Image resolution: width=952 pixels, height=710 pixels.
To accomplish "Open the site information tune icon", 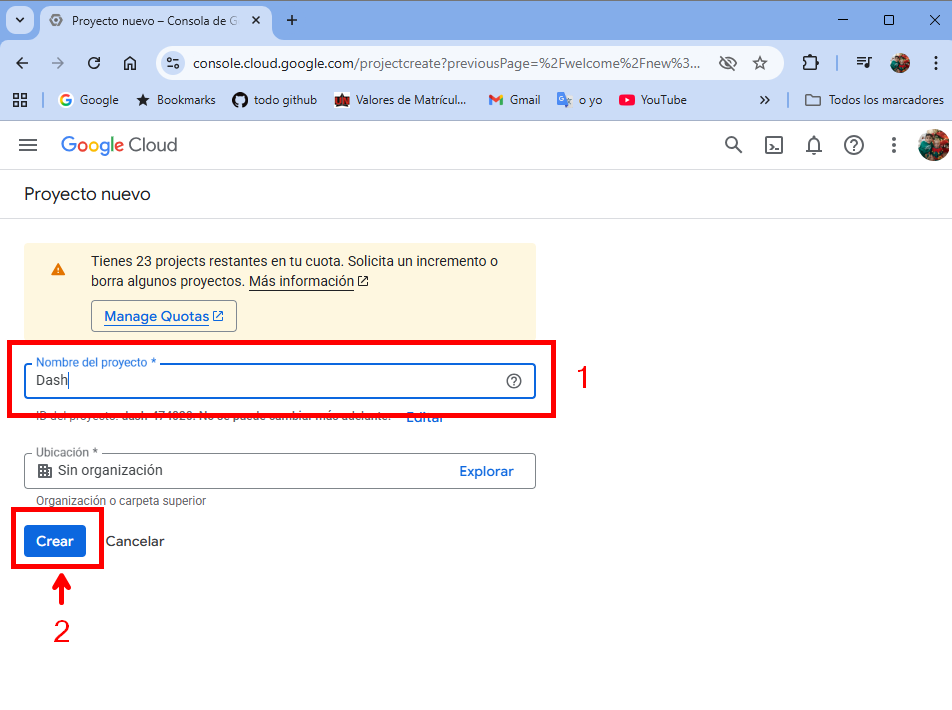I will (173, 63).
